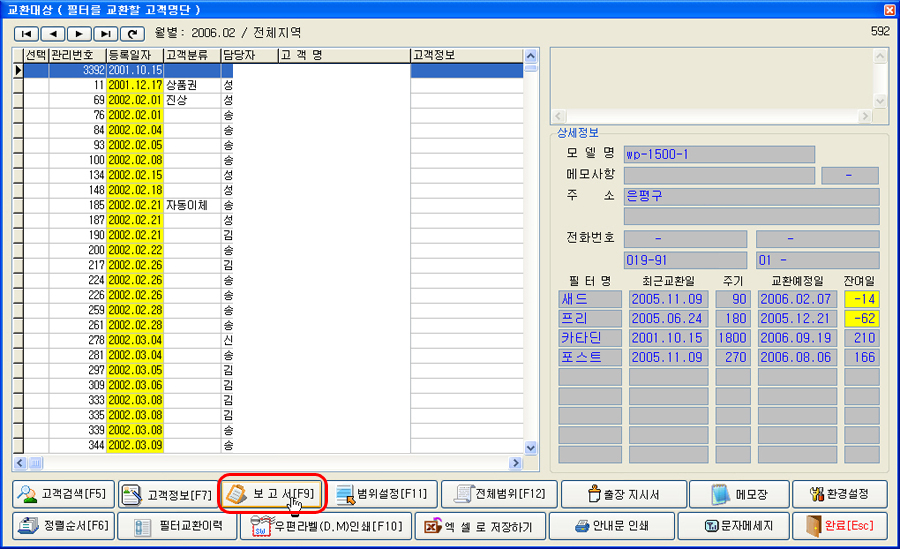The width and height of the screenshot is (900, 549).
Task: Open 고객정보[F7] customer info
Action: pos(167,494)
